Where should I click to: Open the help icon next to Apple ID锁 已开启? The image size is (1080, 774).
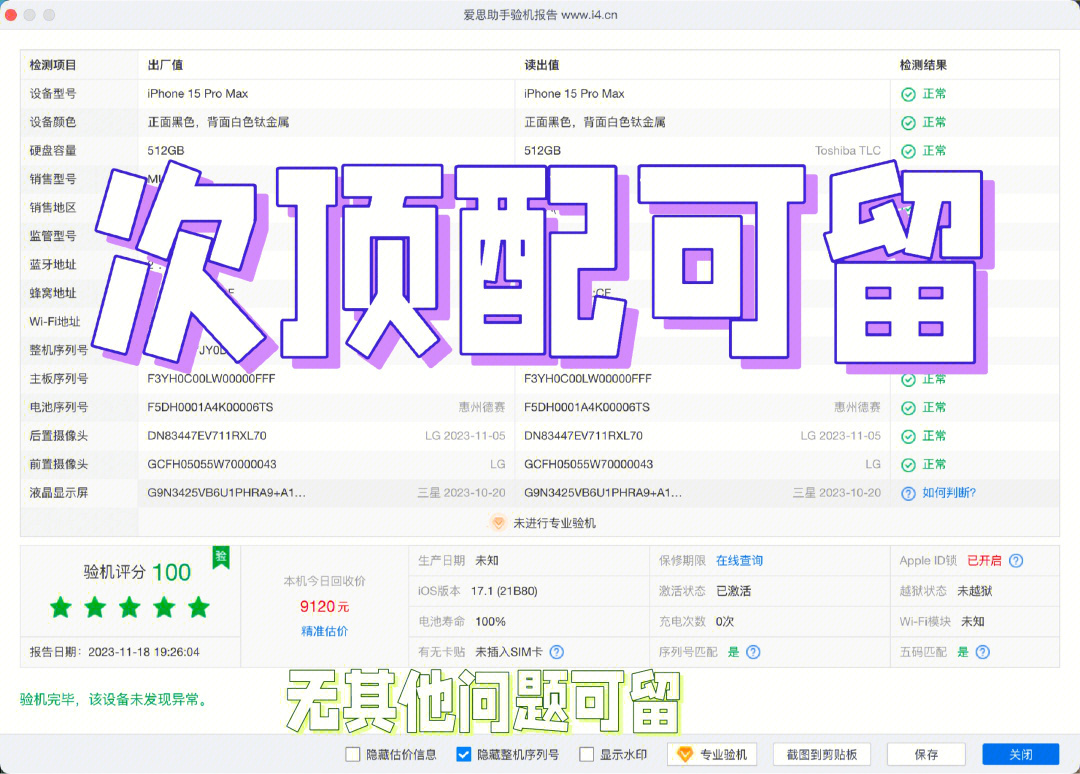1016,561
